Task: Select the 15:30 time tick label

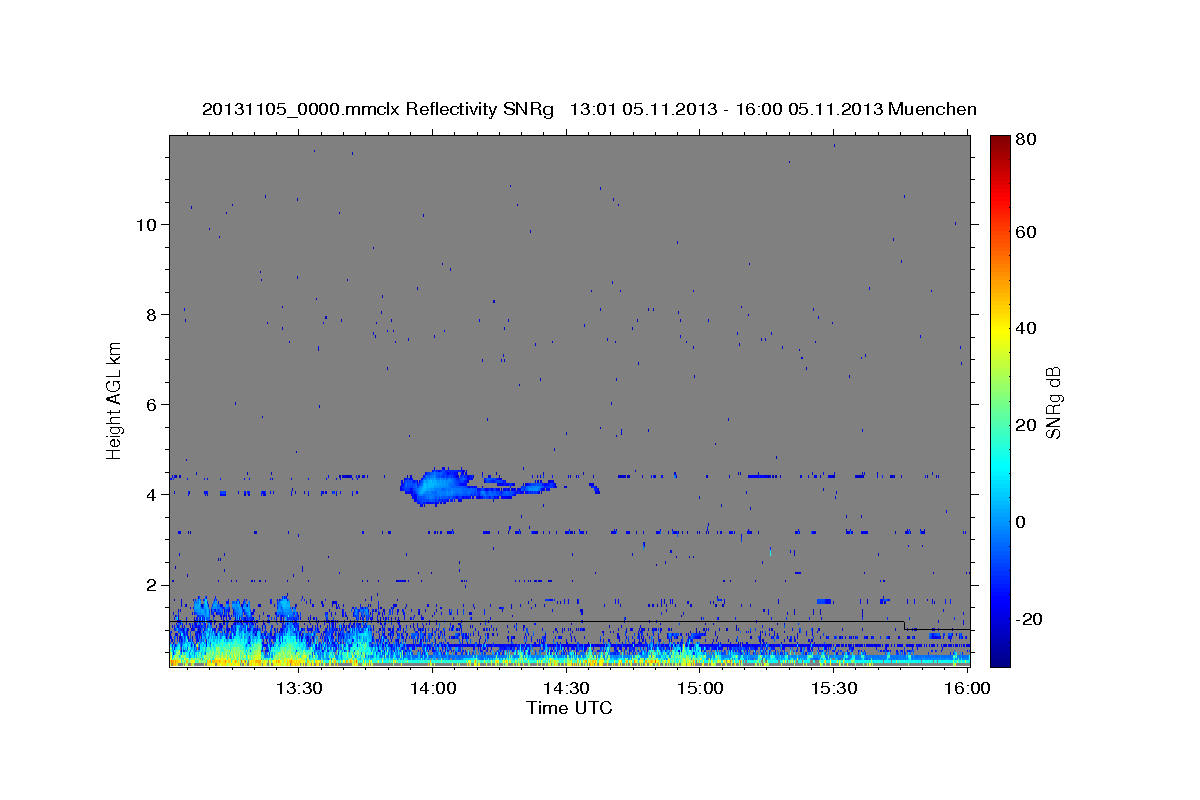Action: click(x=834, y=688)
